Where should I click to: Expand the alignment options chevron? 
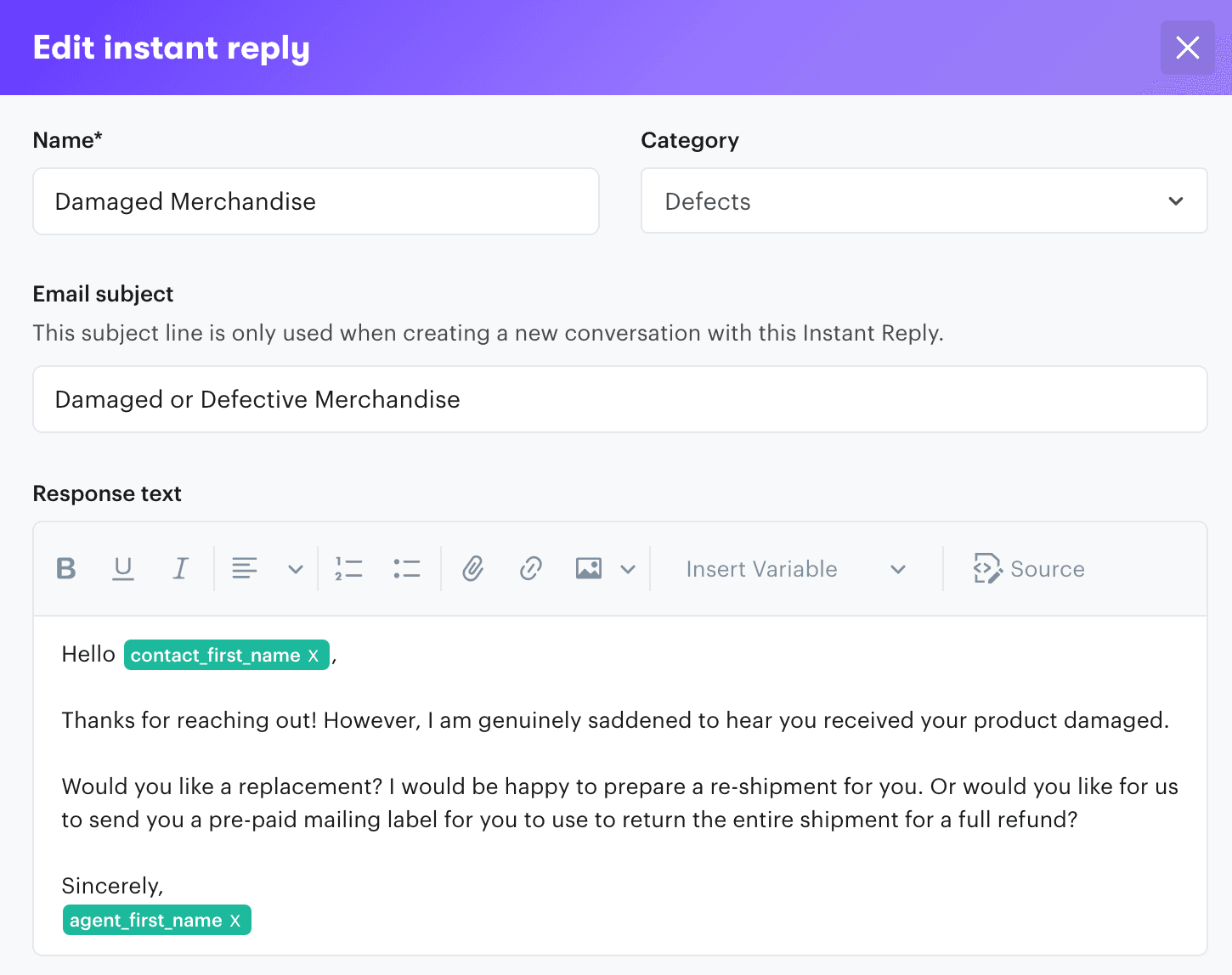(294, 568)
